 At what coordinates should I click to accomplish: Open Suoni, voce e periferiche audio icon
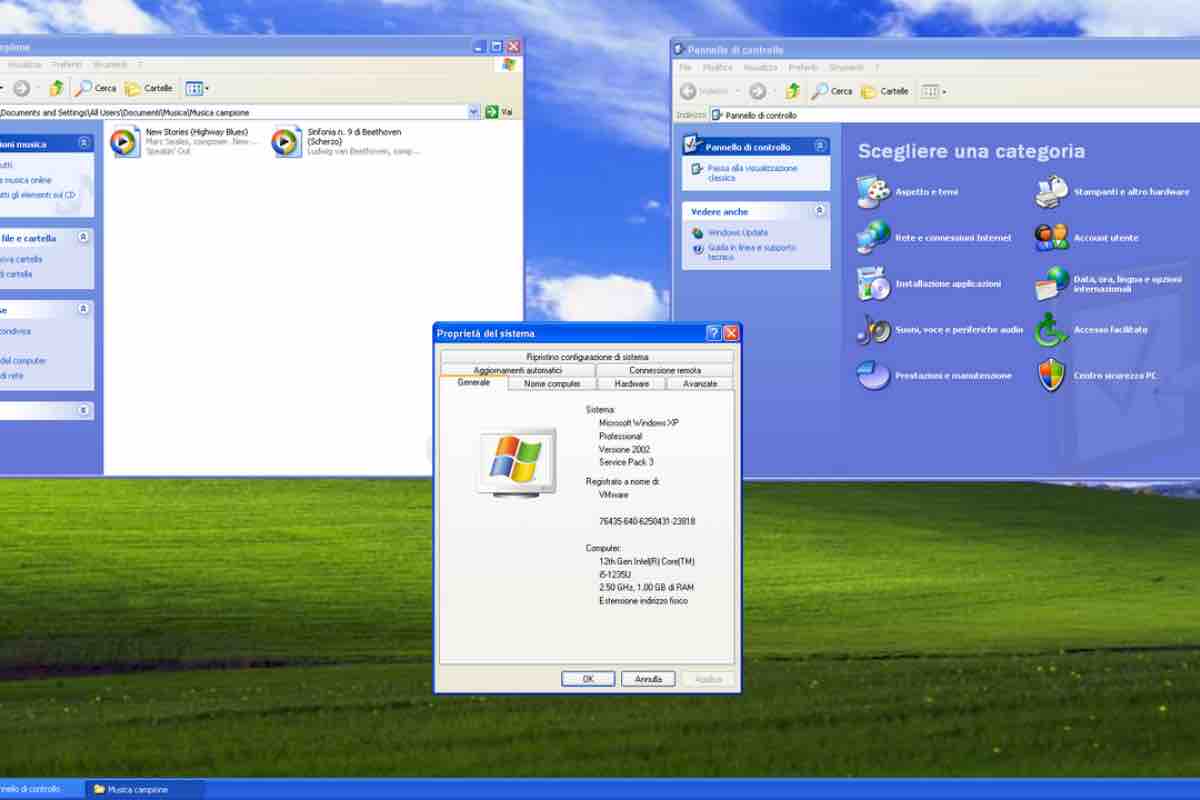(873, 329)
